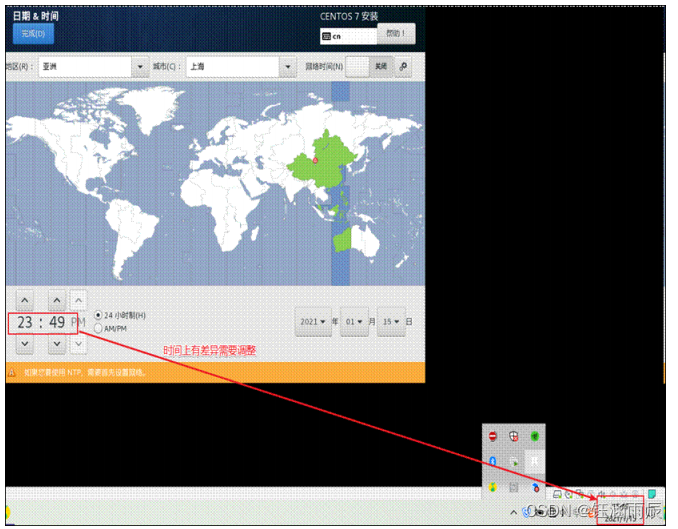Click the orange NTP warning triangle icon
This screenshot has width=678, height=529.
[12, 372]
